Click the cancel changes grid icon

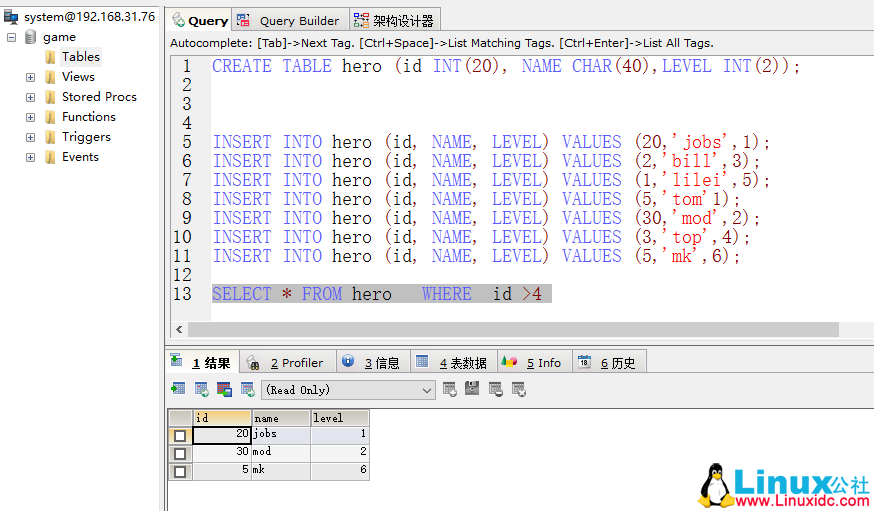coord(518,389)
